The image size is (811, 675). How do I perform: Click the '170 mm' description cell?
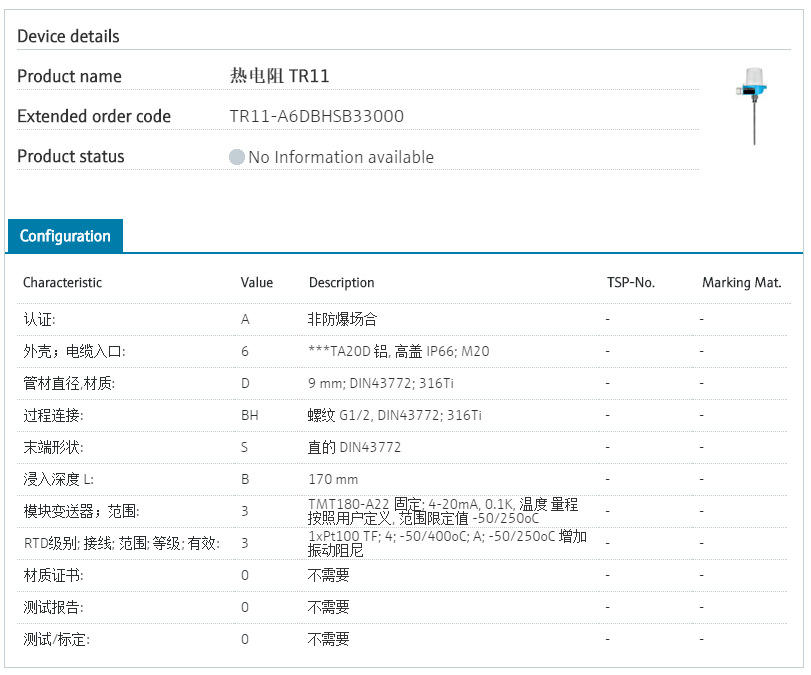(x=333, y=479)
